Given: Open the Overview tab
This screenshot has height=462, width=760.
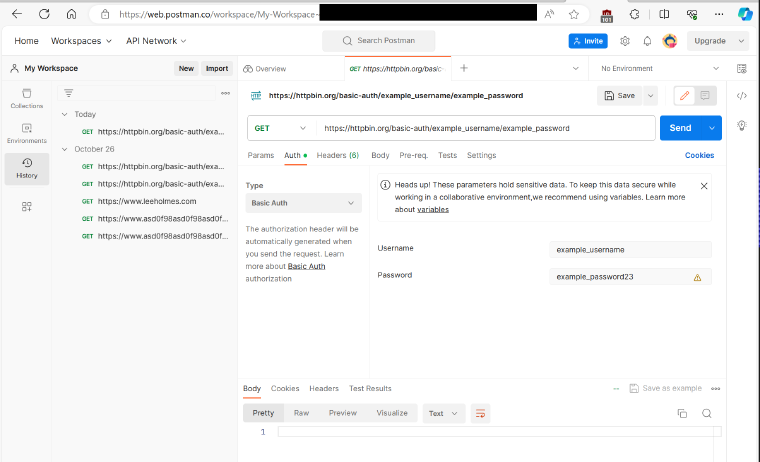Looking at the screenshot, I should point(265,69).
